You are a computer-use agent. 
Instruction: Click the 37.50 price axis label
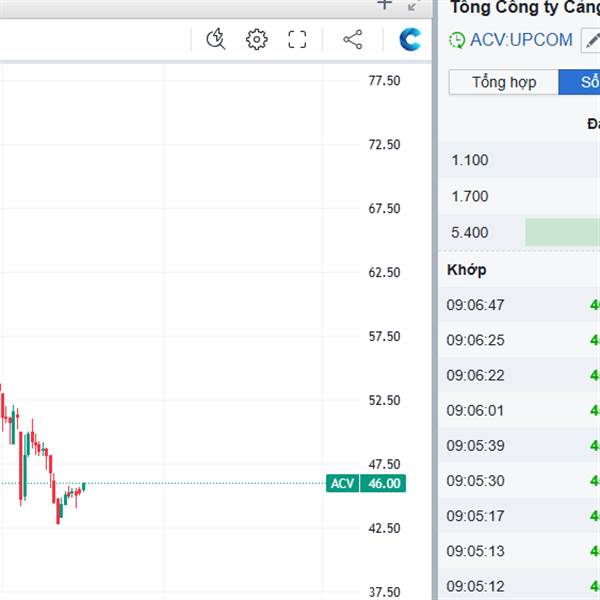pos(384,592)
